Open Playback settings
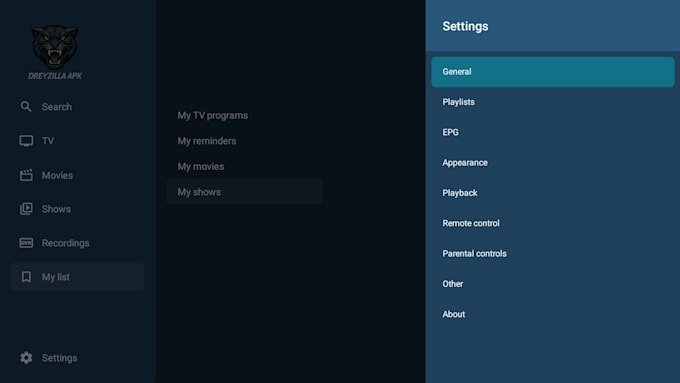 click(x=552, y=193)
